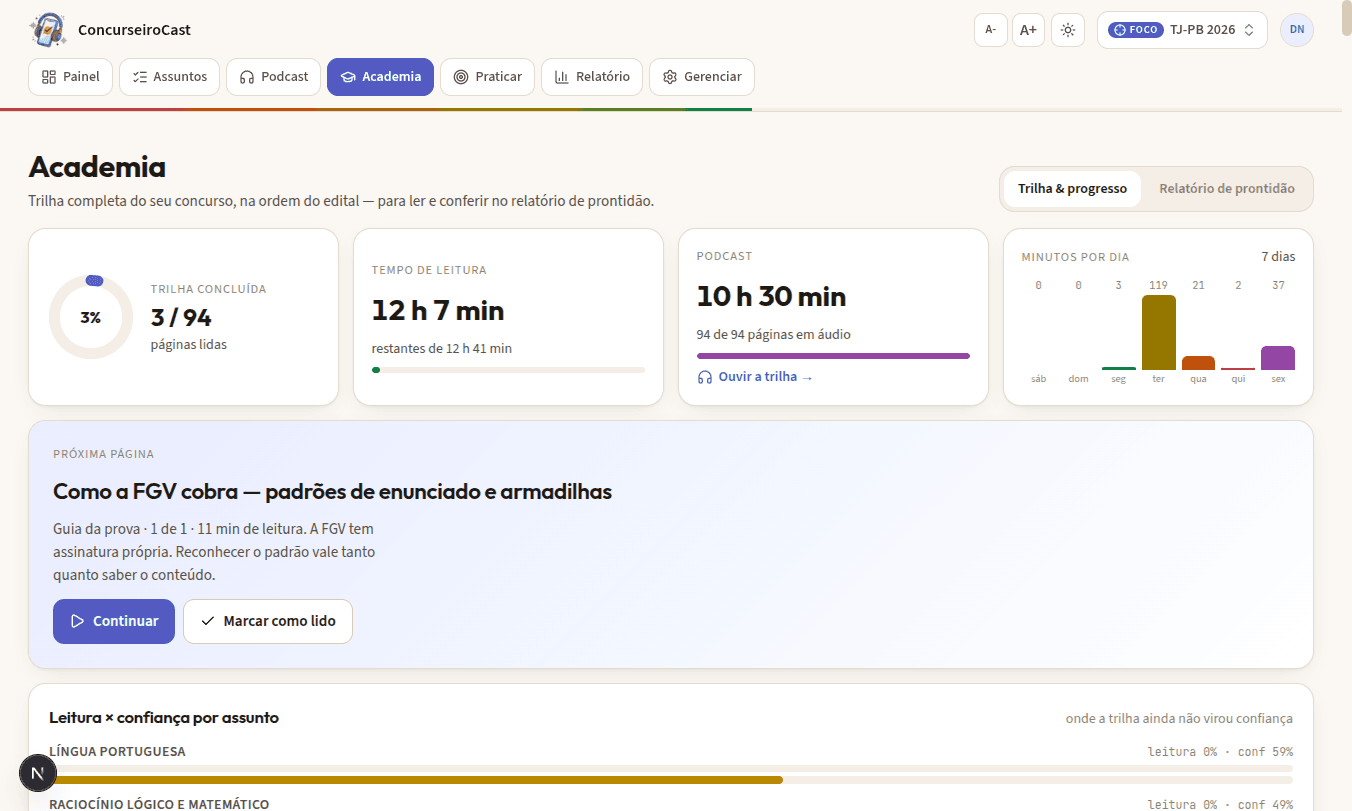Follow the Ouvir a trilha link
This screenshot has width=1352, height=811.
point(756,377)
